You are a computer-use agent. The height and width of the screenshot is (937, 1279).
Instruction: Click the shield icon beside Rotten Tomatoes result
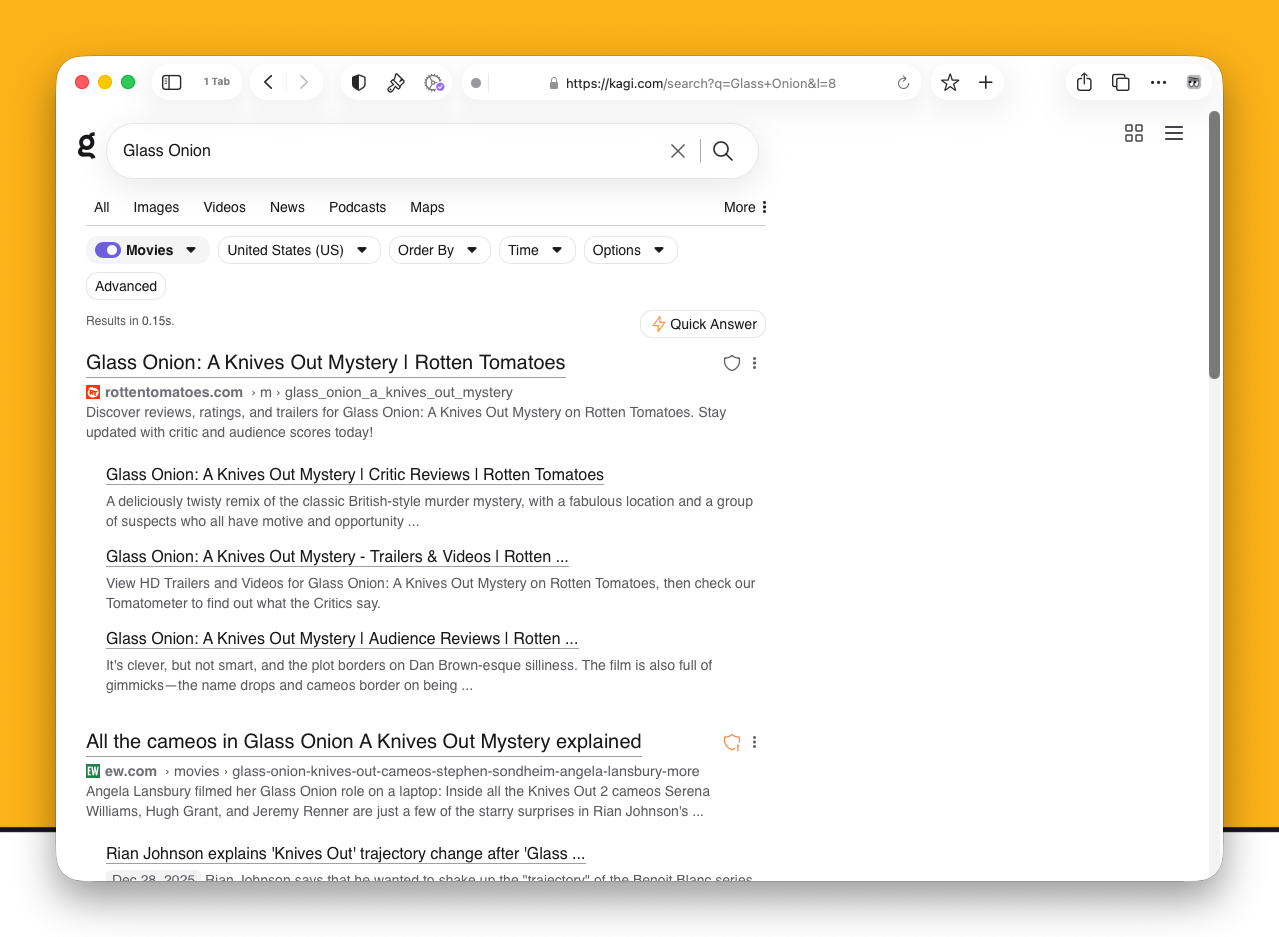point(732,363)
